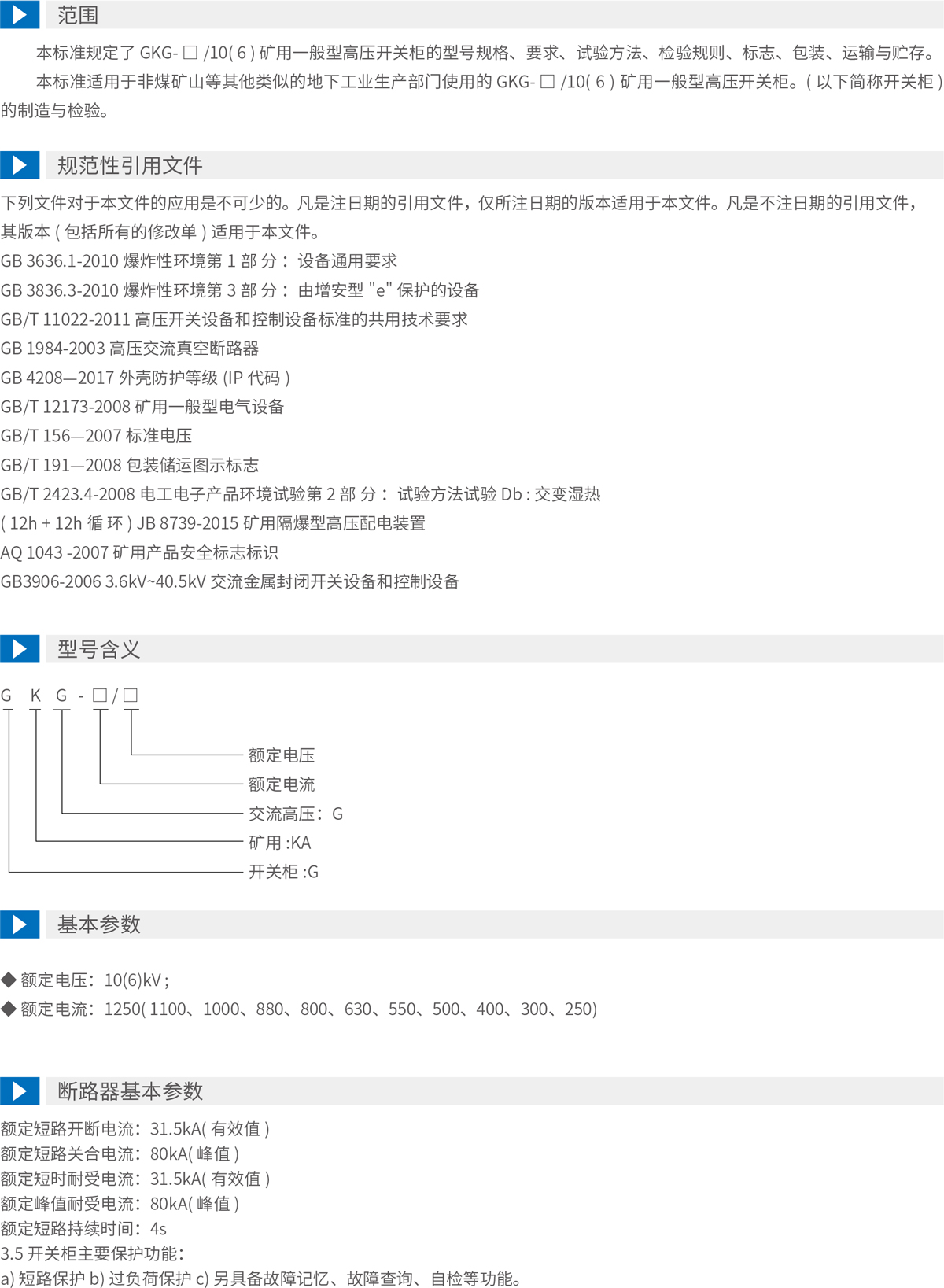Screen dimensions: 944x1288
Task: Click the blue arrow icon beside 范围
Action: pos(20,14)
